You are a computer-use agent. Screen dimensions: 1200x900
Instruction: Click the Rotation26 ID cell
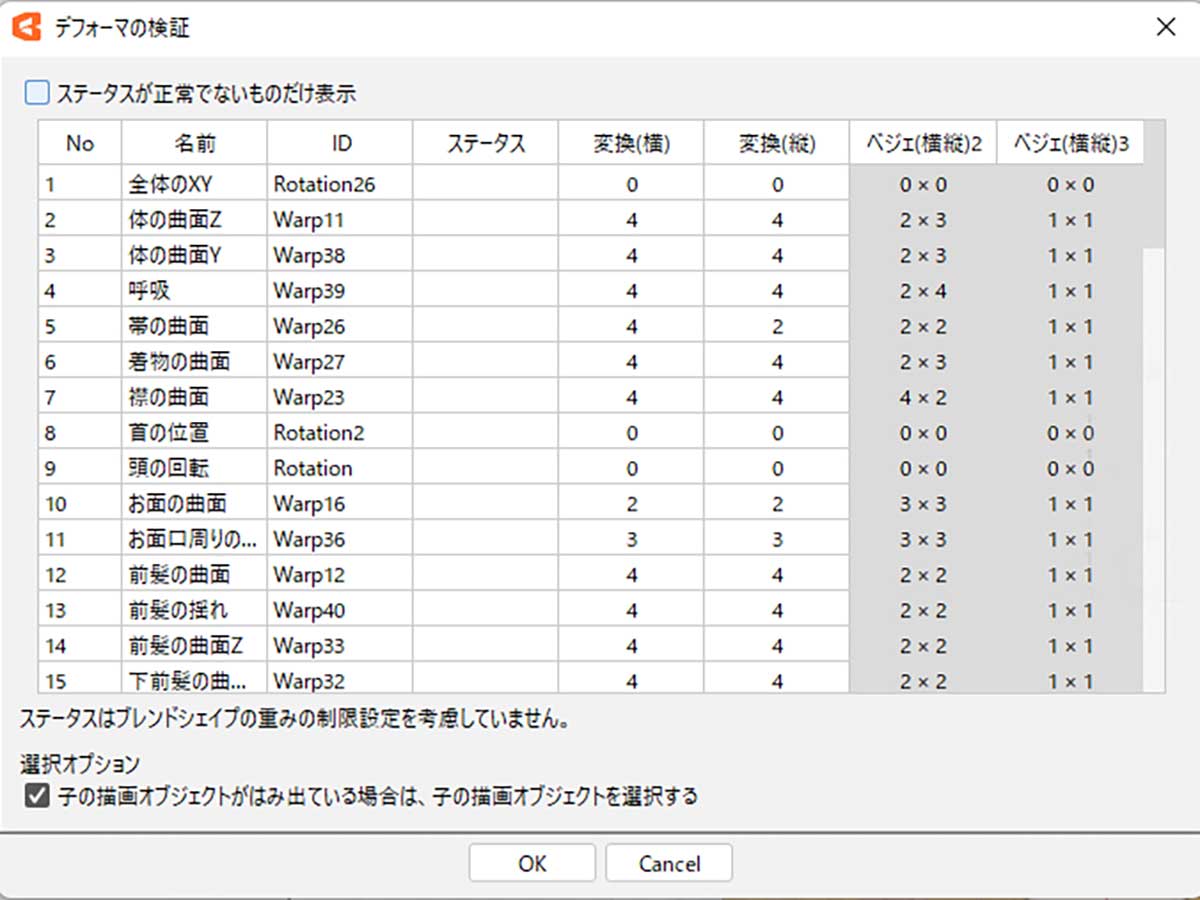coord(340,185)
